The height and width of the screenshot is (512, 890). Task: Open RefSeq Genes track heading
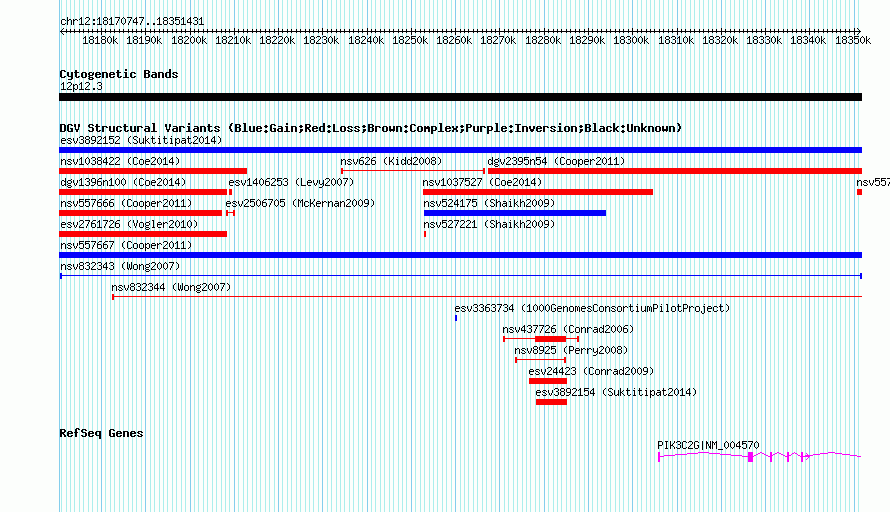(101, 433)
